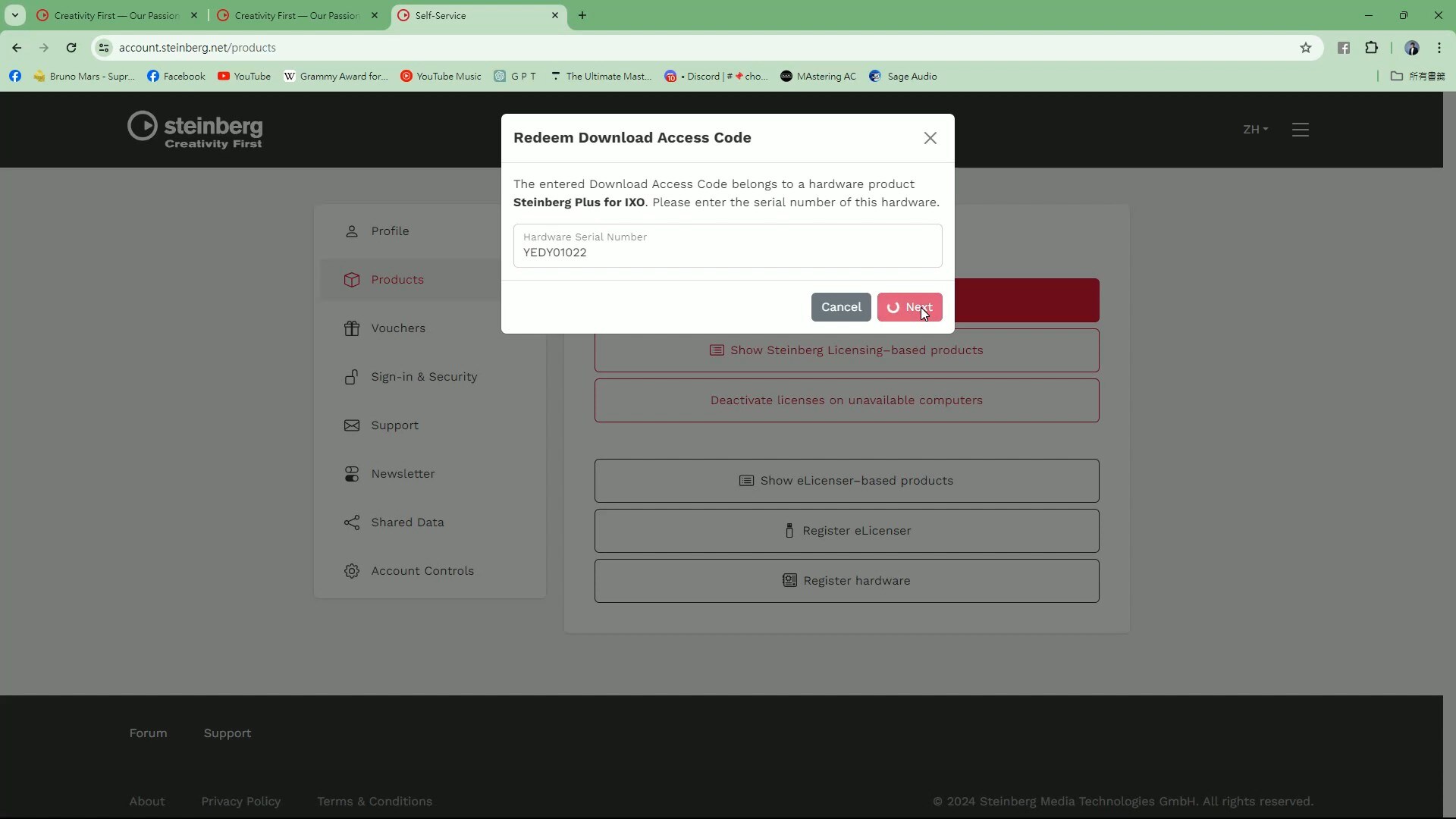Switch to the first Creativity First tab
Image resolution: width=1456 pixels, height=819 pixels.
click(x=114, y=15)
